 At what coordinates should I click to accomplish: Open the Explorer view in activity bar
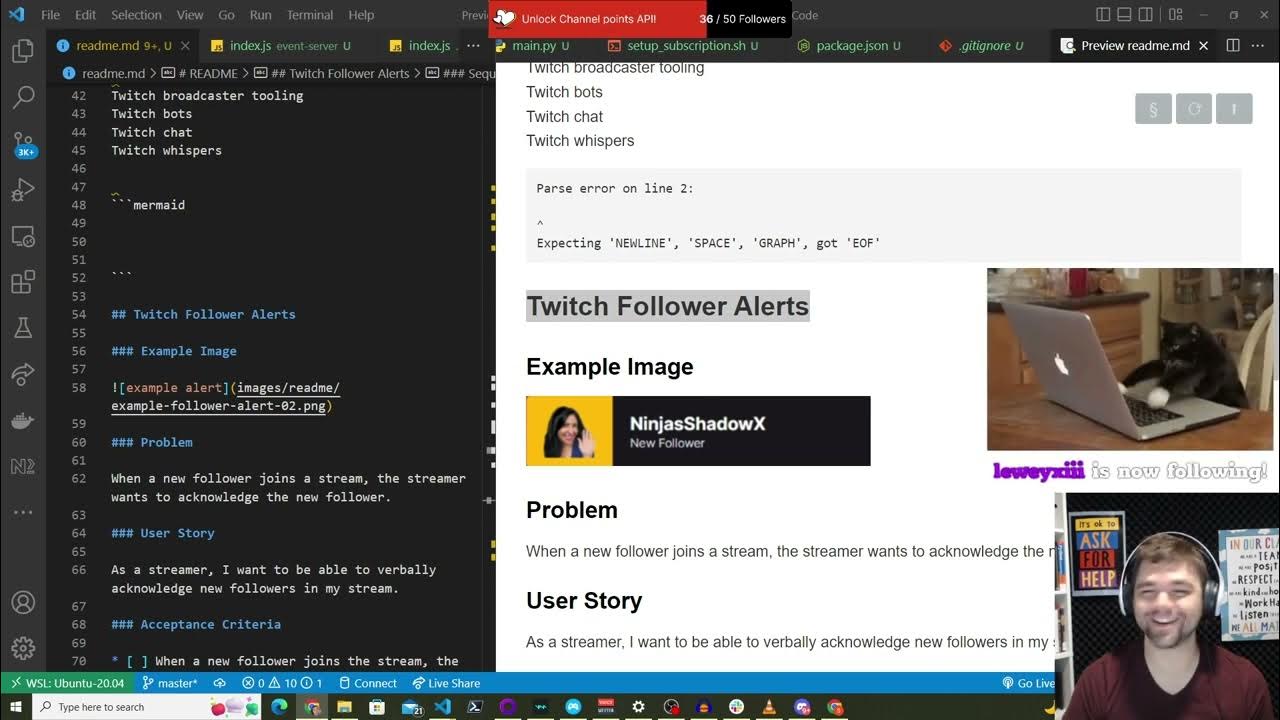pyautogui.click(x=23, y=52)
